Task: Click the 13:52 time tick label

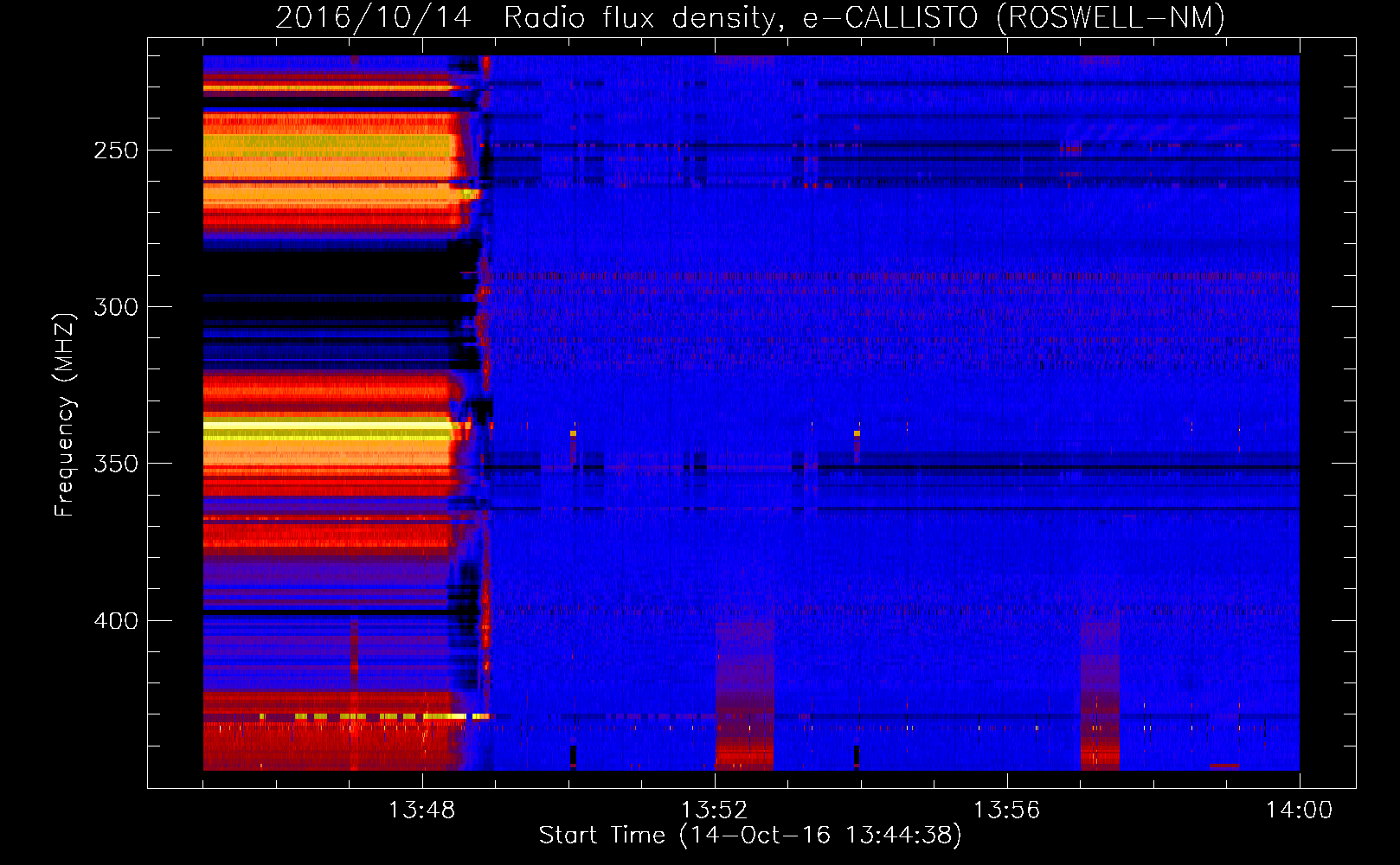Action: [714, 811]
